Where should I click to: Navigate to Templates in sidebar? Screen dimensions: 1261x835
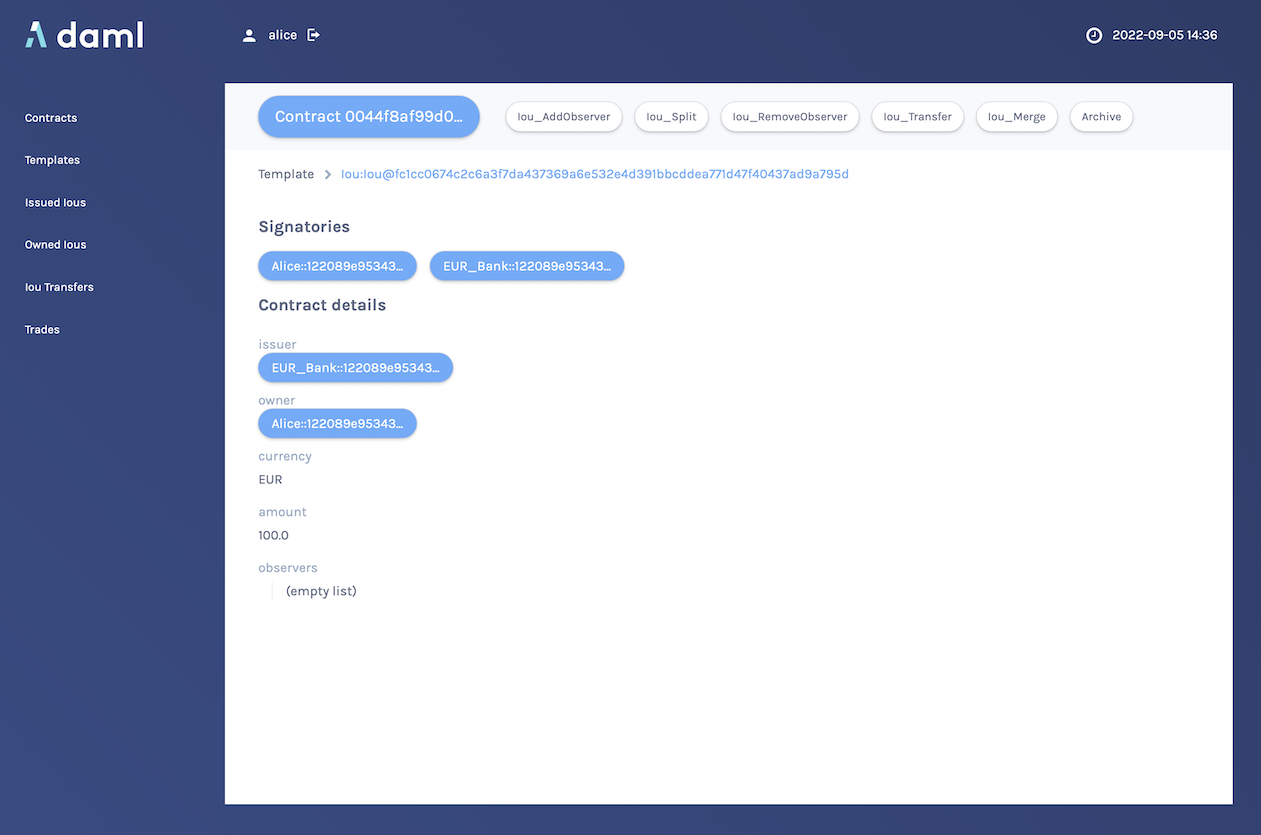52,159
